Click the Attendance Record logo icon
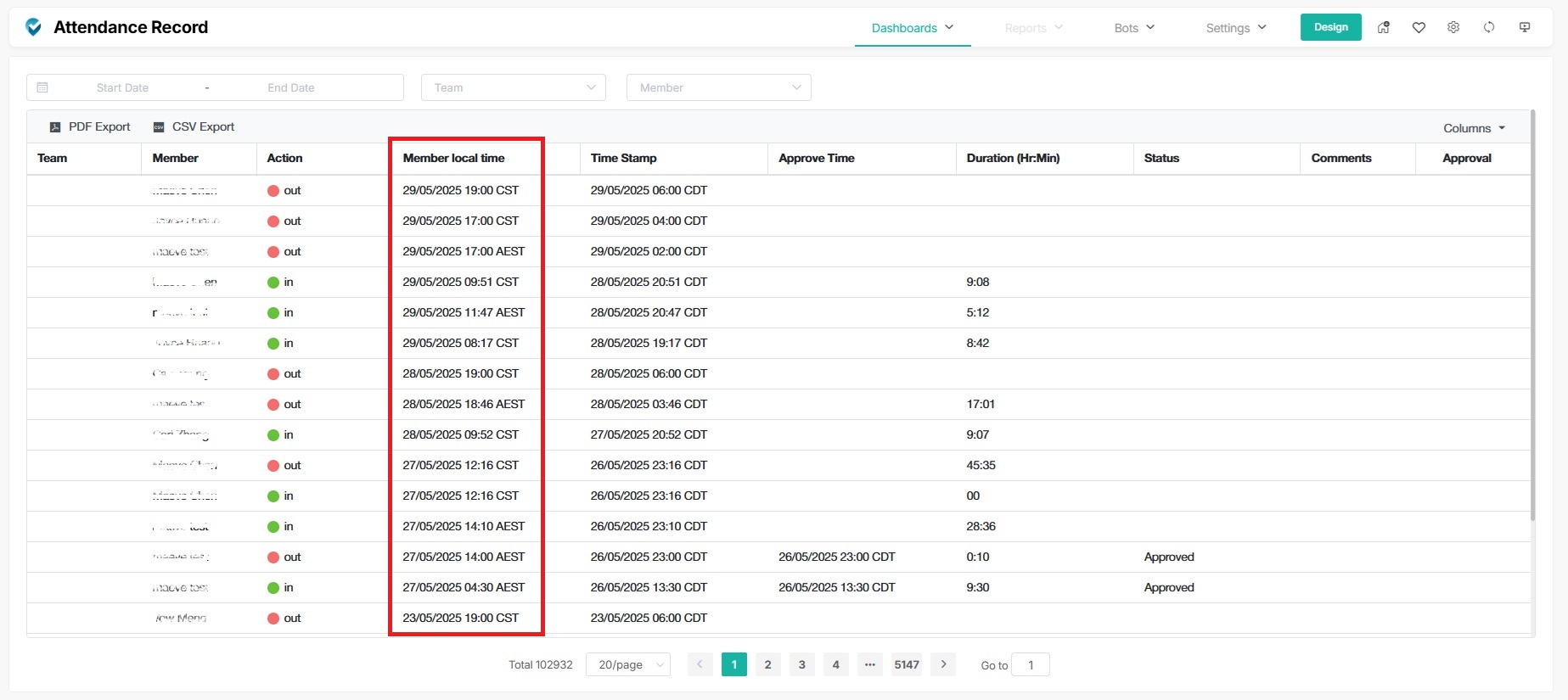Screen dimensions: 1568x700 (33, 27)
